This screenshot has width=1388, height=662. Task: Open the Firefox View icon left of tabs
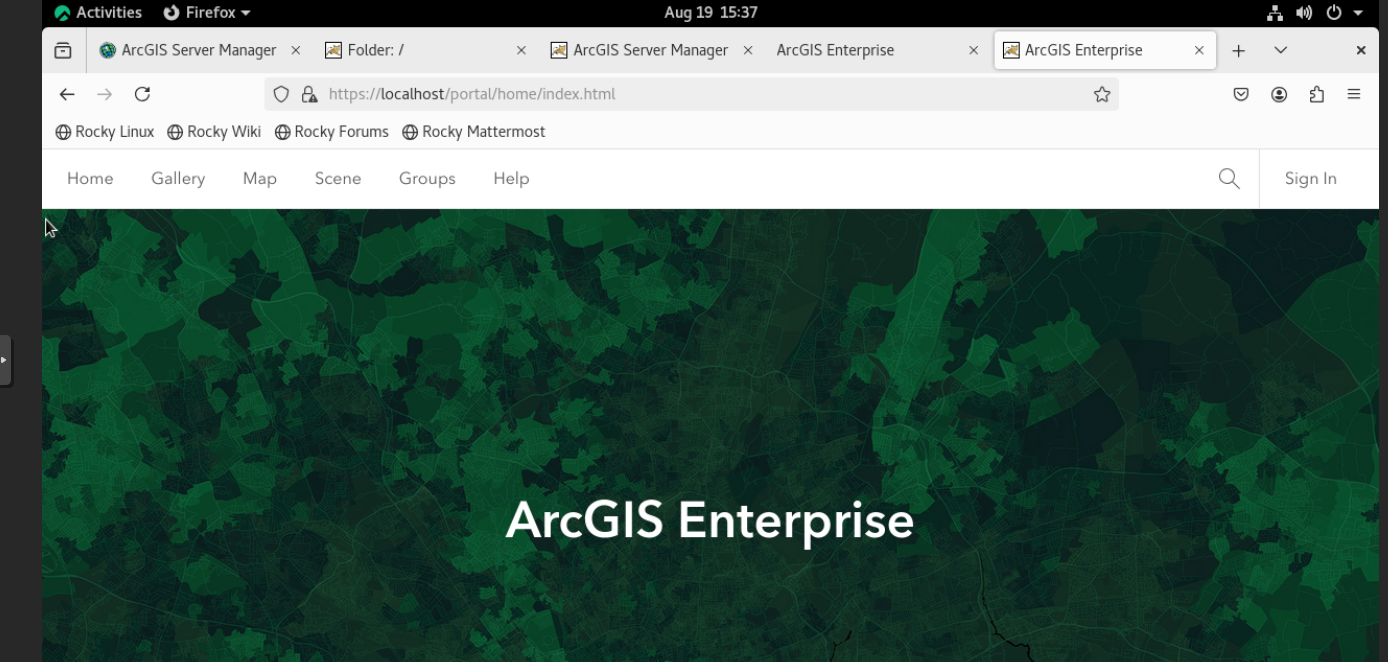[x=63, y=50]
